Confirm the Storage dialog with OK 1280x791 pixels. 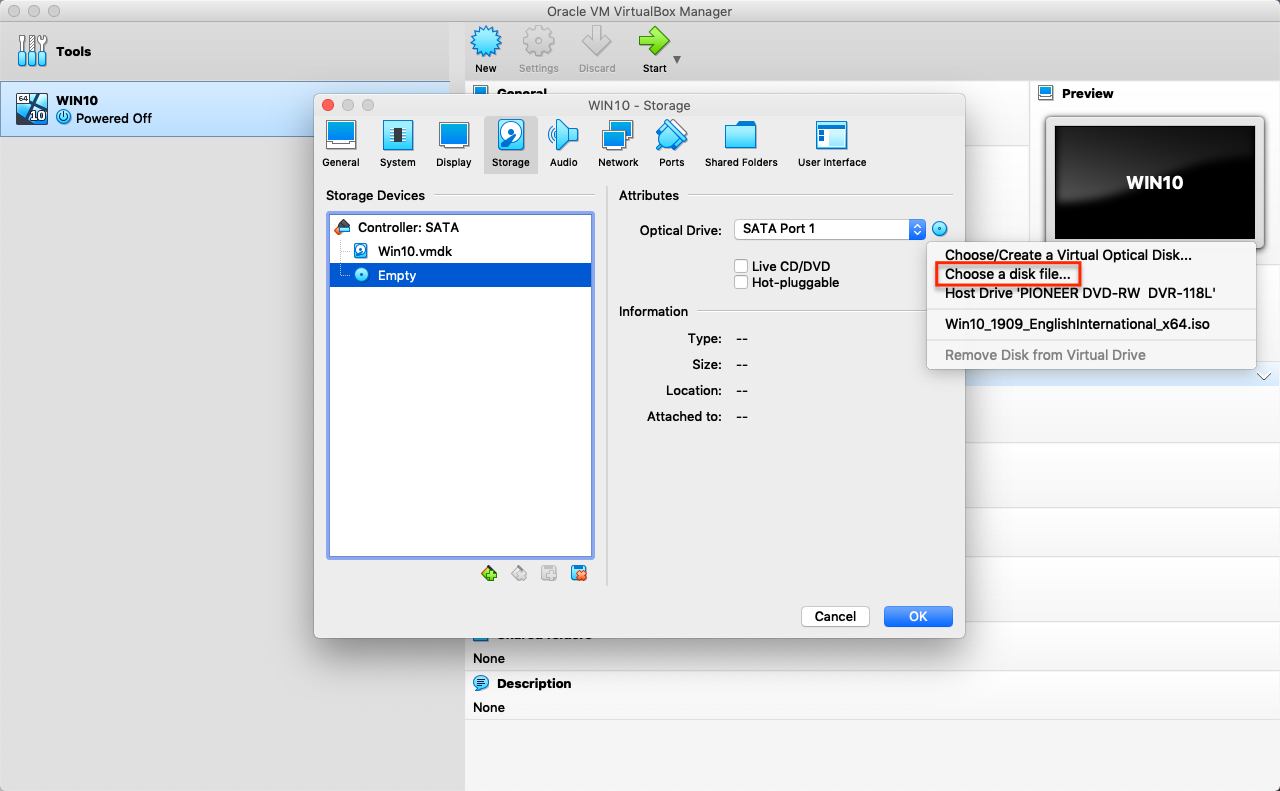click(918, 616)
